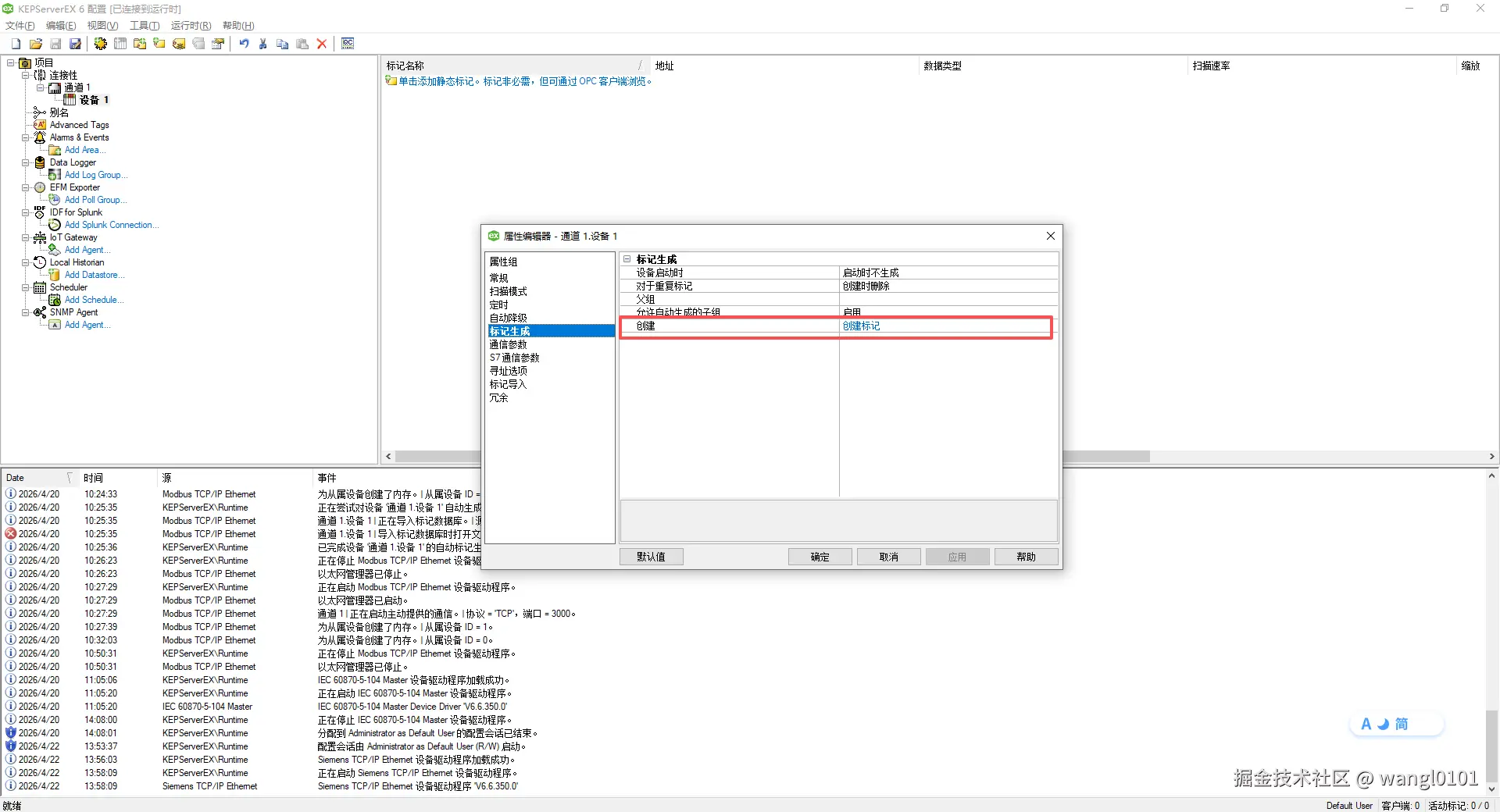This screenshot has height=812, width=1500.
Task: Click the New Device toolbar icon
Action: pos(120,44)
